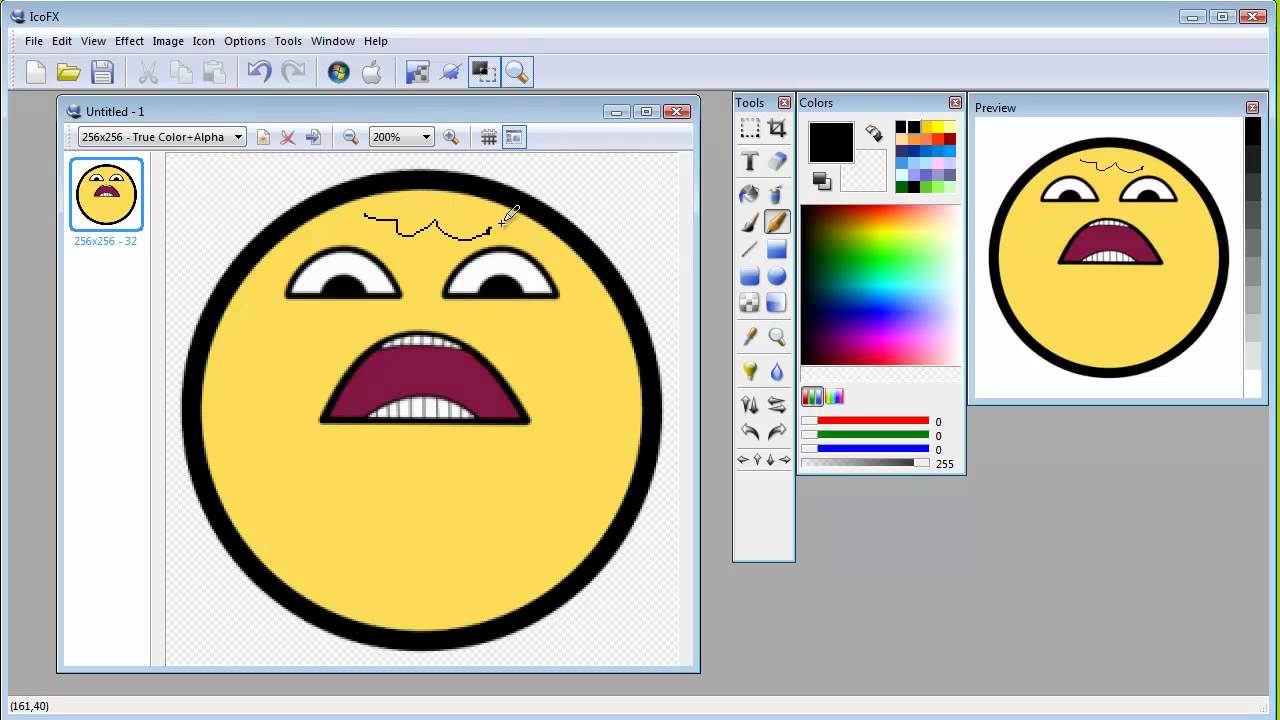This screenshot has height=720, width=1280.
Task: Choose the Text tool
Action: pyautogui.click(x=749, y=161)
